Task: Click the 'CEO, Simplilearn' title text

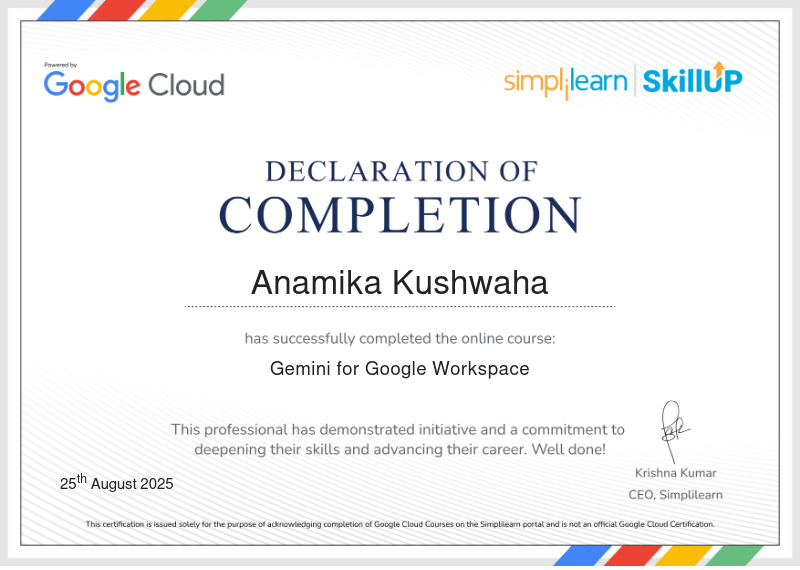Action: pyautogui.click(x=676, y=495)
